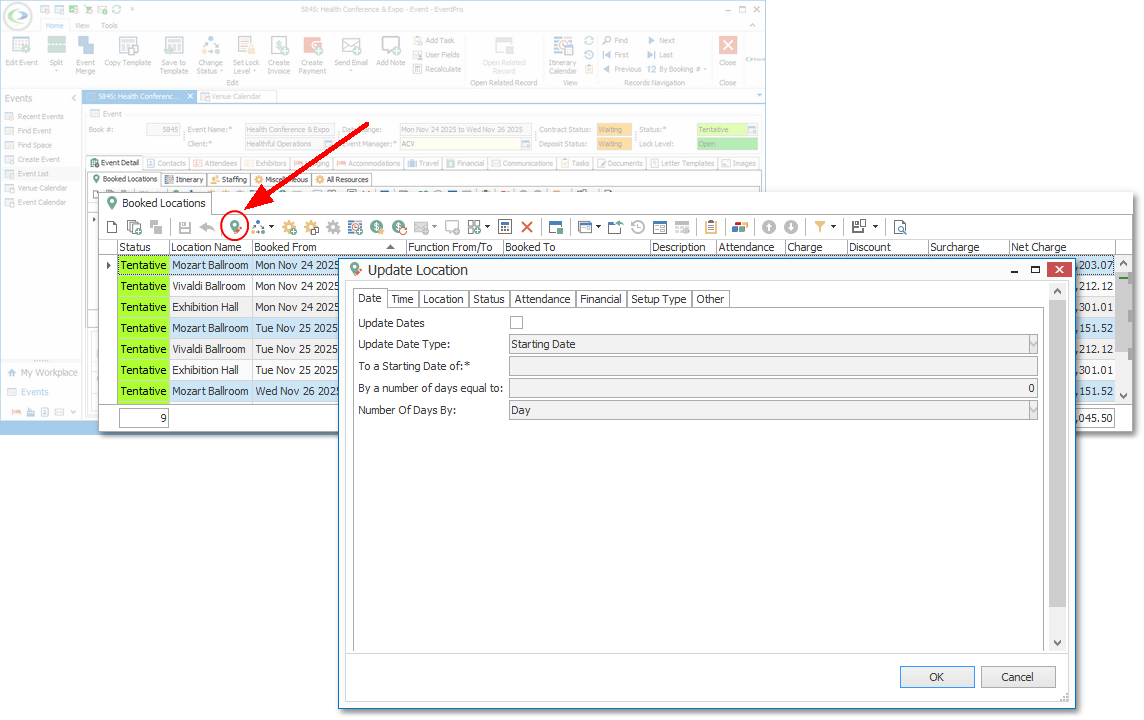Open the Update Date Type dropdown
This screenshot has width=1144, height=720.
[x=1033, y=344]
